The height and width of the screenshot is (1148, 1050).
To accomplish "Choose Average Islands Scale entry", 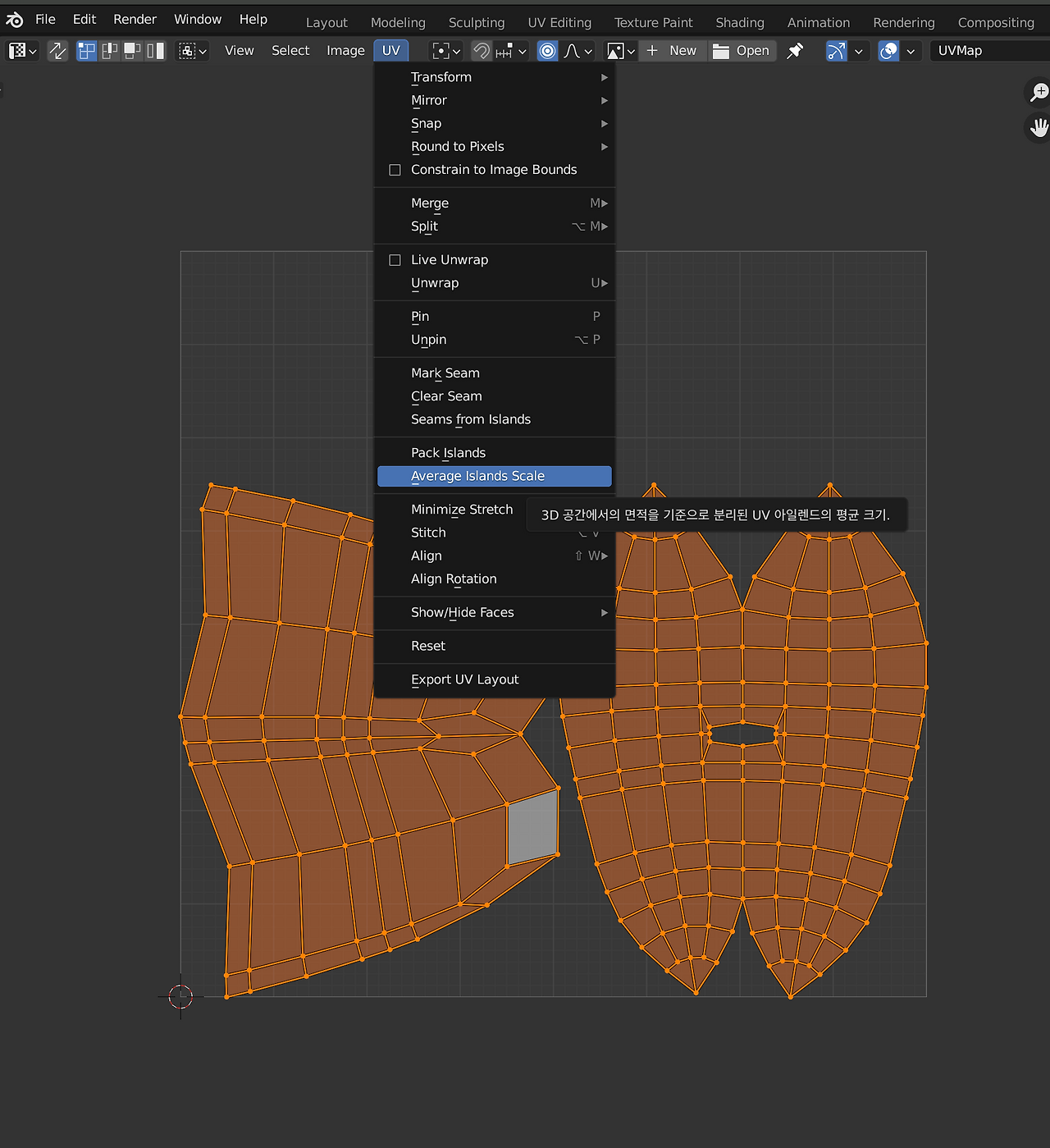I will click(495, 476).
